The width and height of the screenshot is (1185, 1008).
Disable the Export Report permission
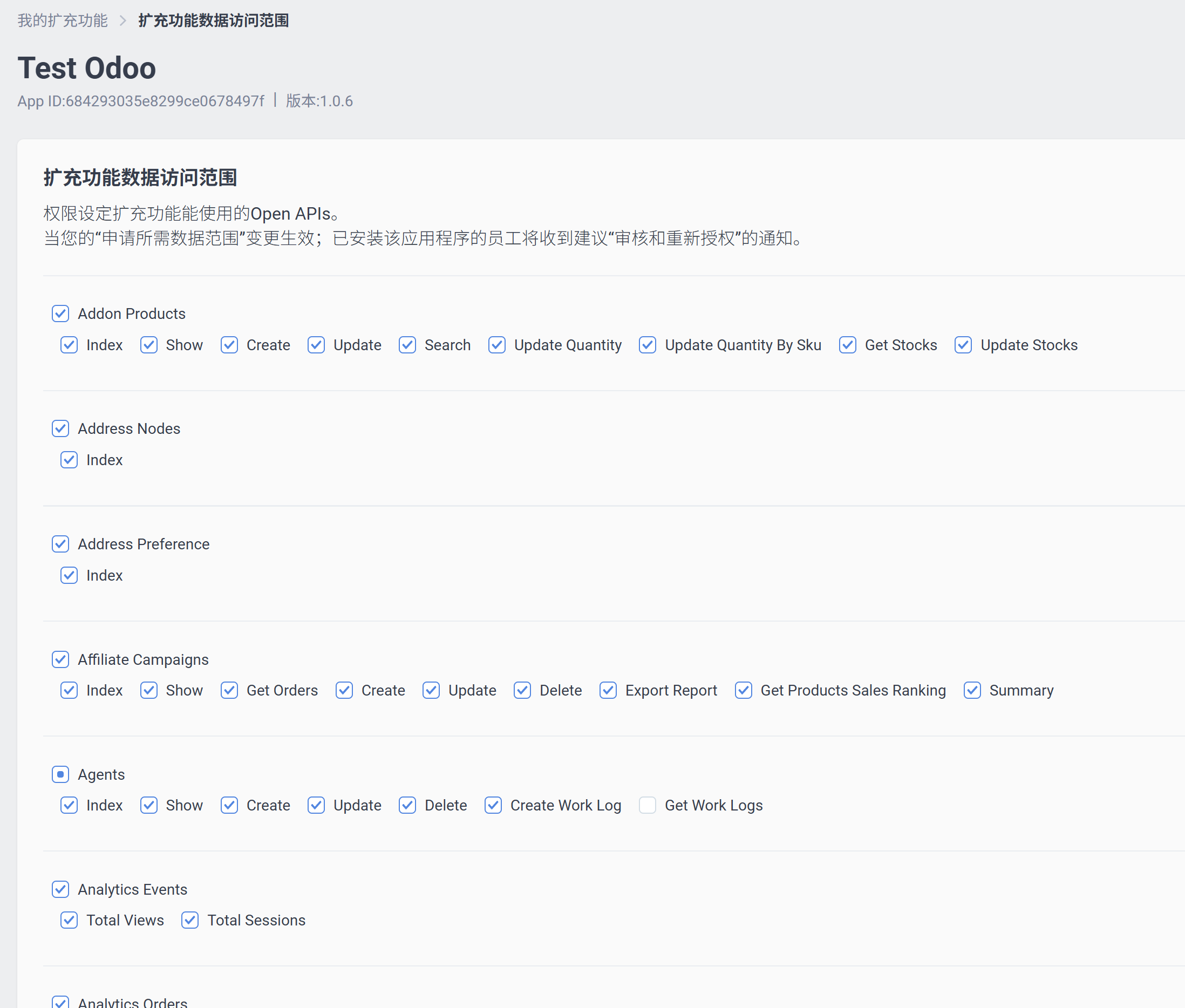[x=608, y=690]
